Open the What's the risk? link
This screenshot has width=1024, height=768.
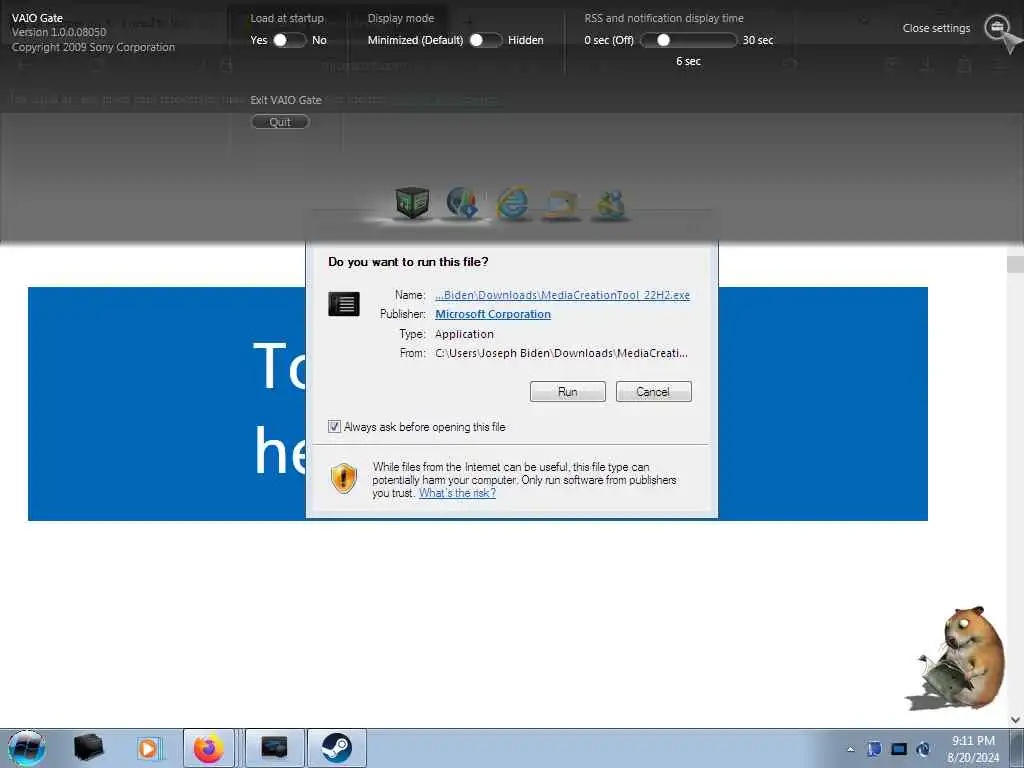click(457, 493)
